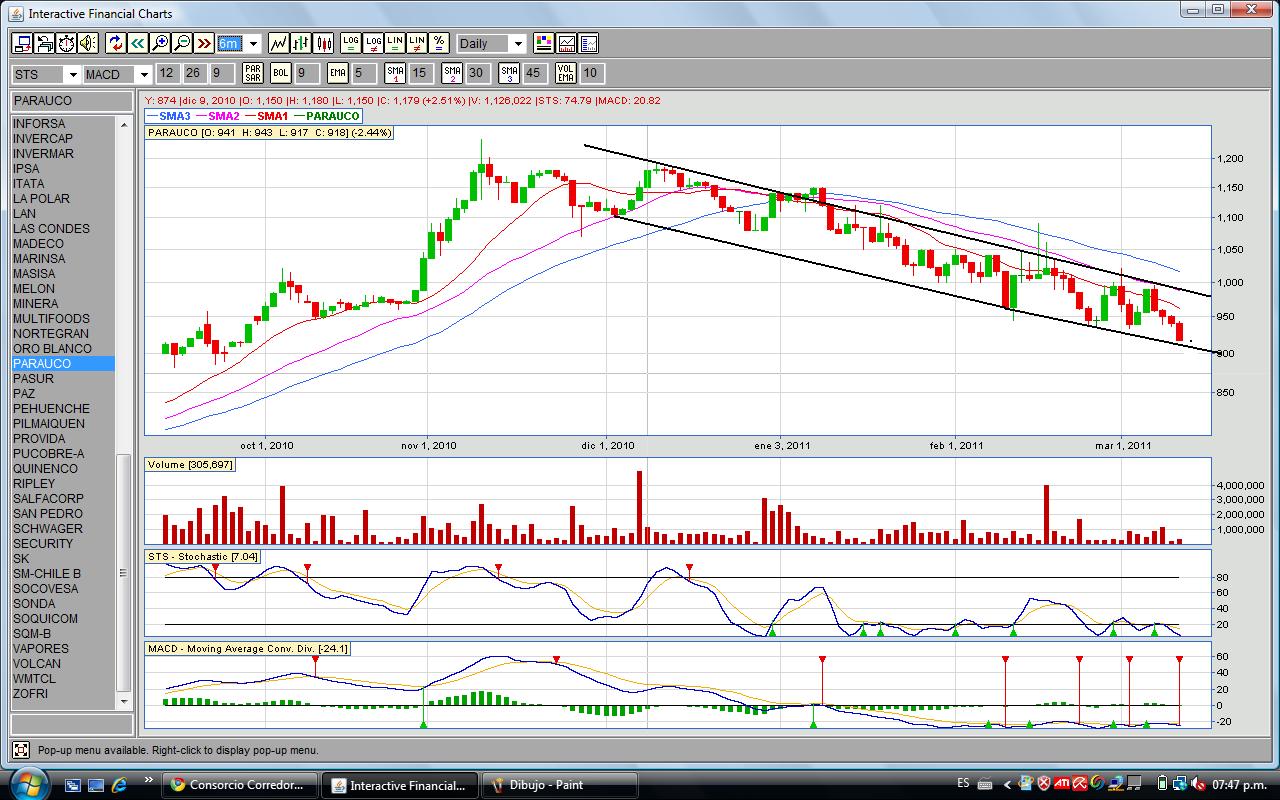Toggle the SMA 1 moving average
Image resolution: width=1280 pixels, height=800 pixels.
[x=395, y=73]
